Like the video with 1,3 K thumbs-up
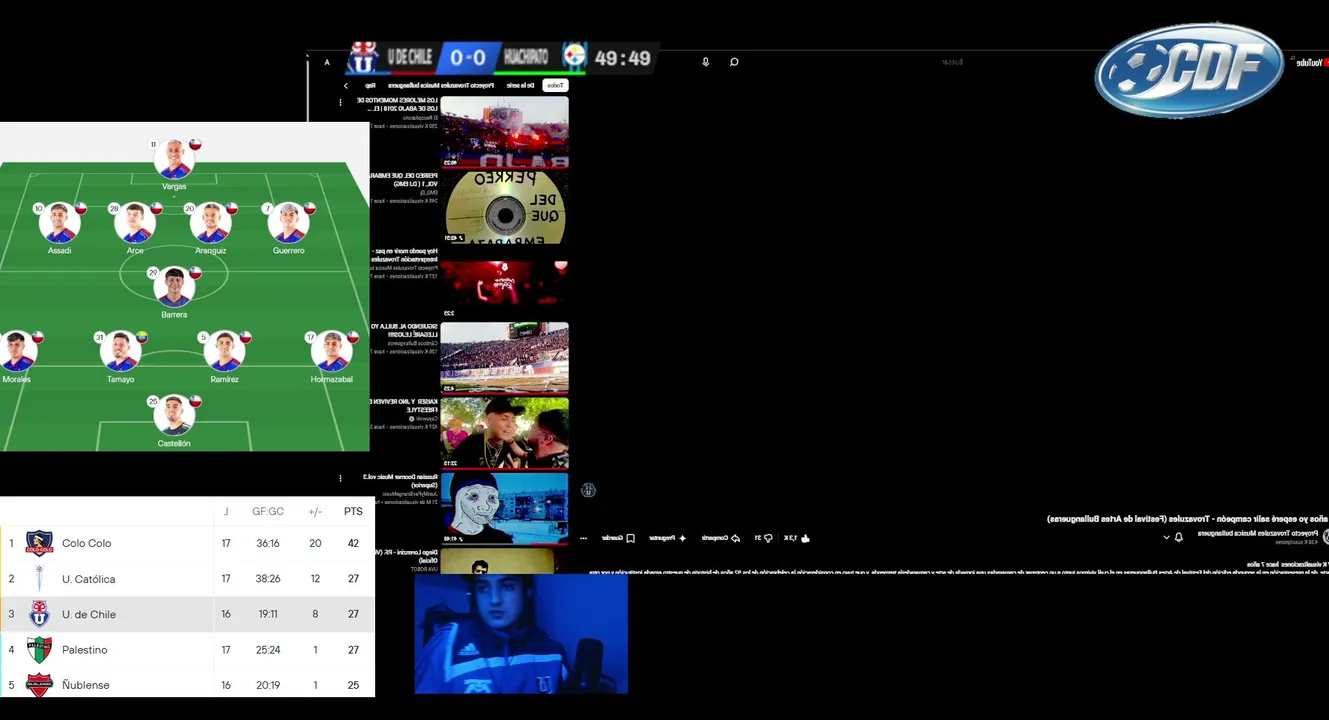 click(796, 538)
